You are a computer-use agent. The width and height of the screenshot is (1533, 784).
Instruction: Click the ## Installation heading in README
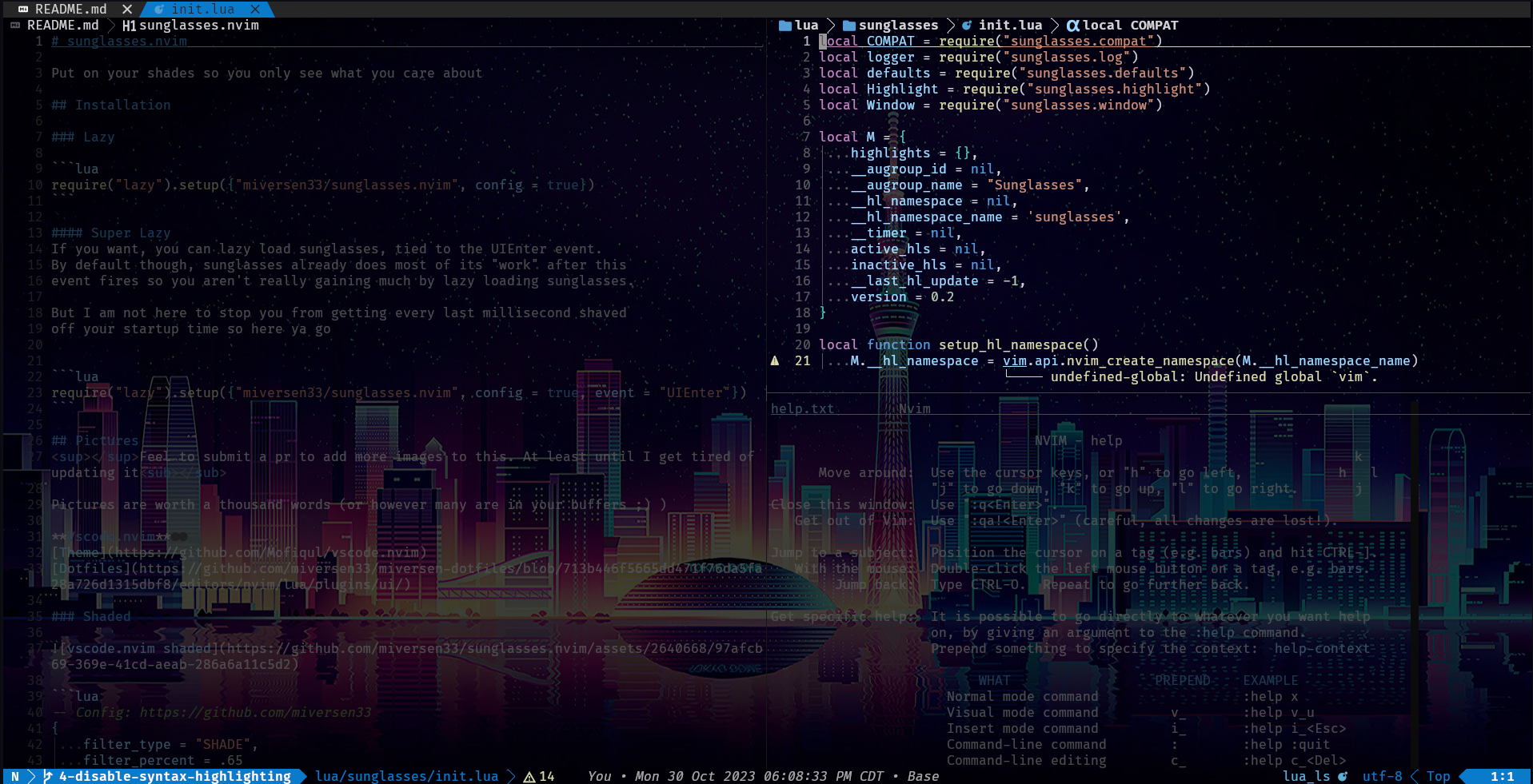[110, 105]
